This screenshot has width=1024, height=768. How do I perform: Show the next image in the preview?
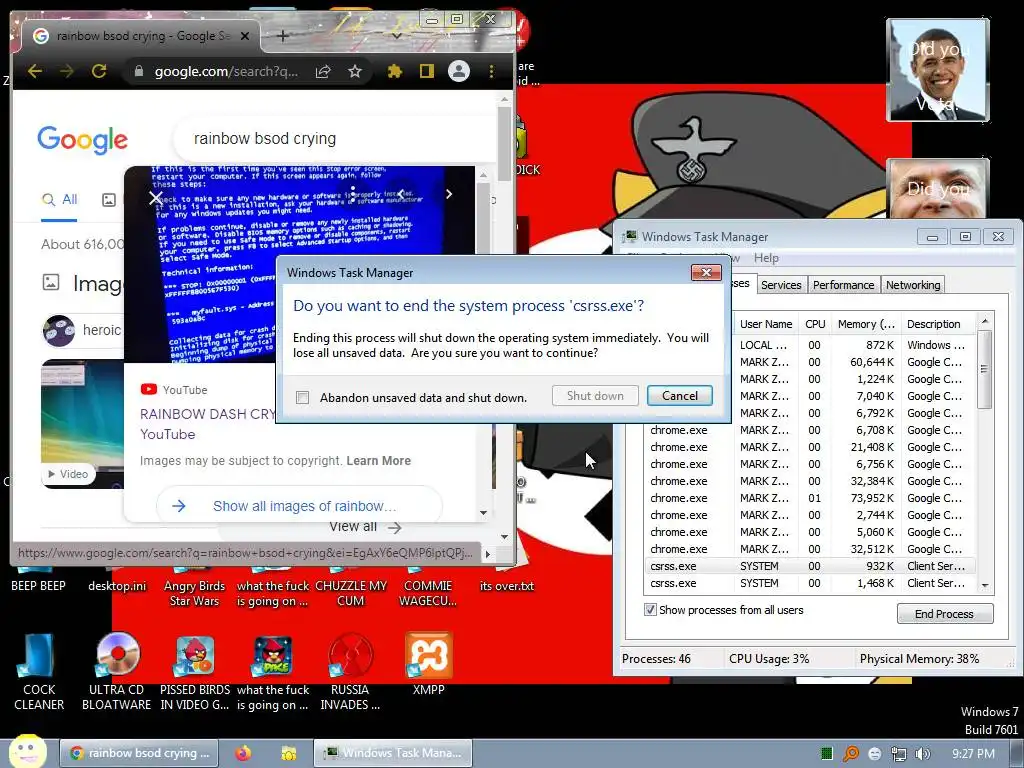[449, 194]
